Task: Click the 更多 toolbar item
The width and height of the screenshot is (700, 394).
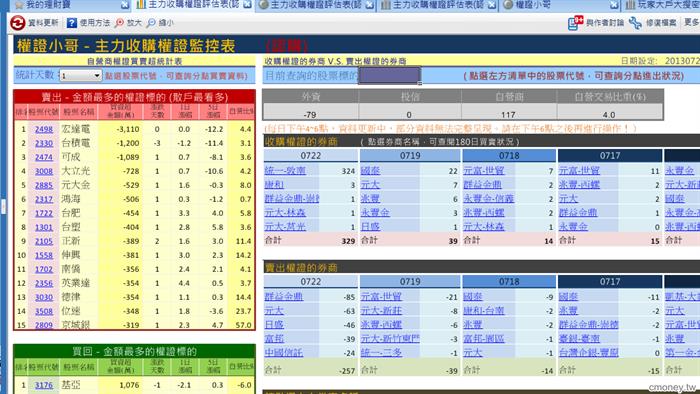Action: [x=692, y=22]
